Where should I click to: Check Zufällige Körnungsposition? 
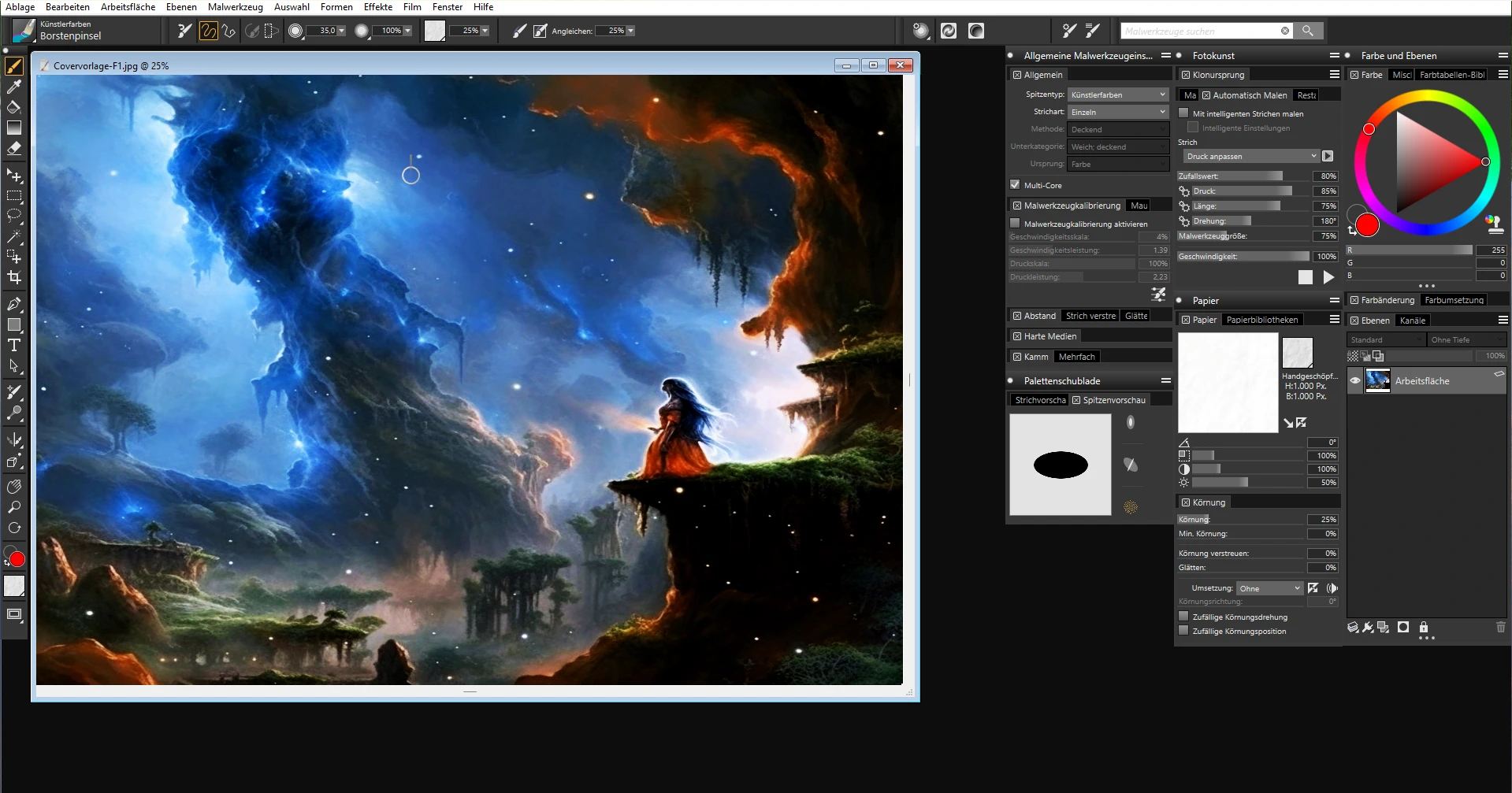1183,631
